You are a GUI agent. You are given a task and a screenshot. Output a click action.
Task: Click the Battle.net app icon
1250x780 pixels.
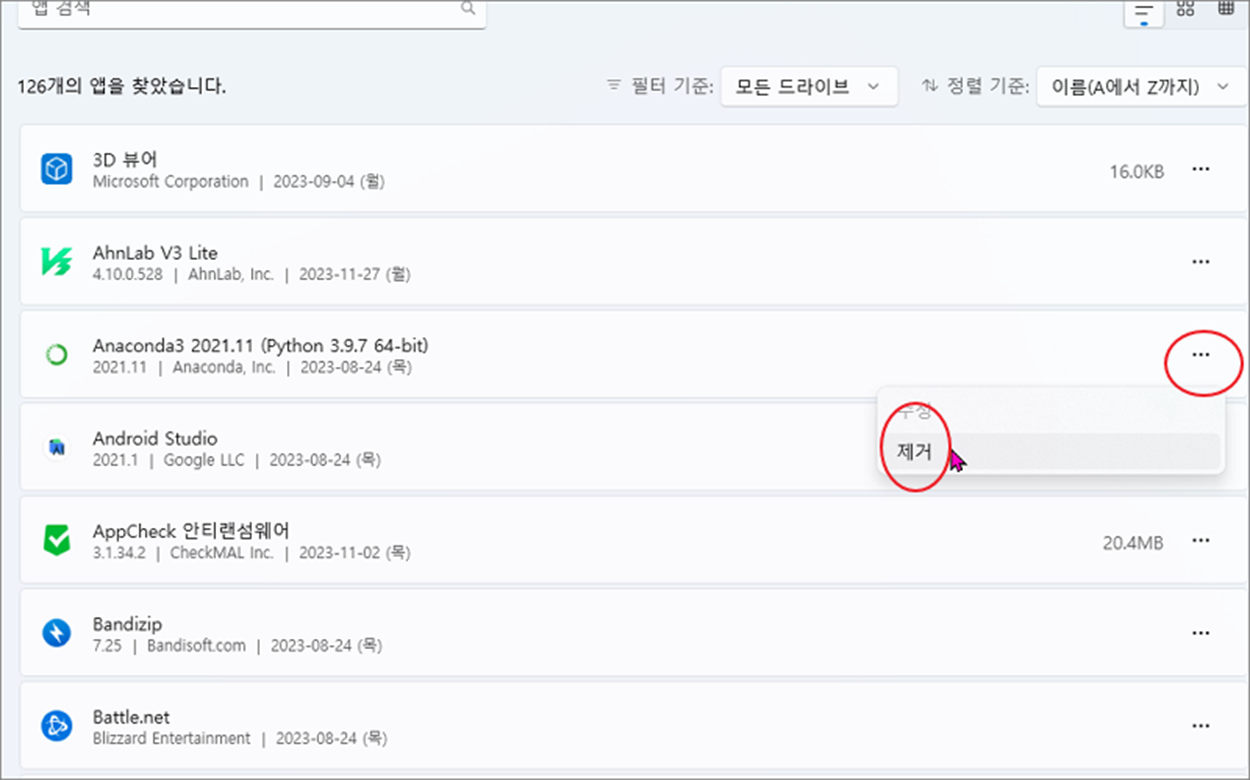[56, 726]
